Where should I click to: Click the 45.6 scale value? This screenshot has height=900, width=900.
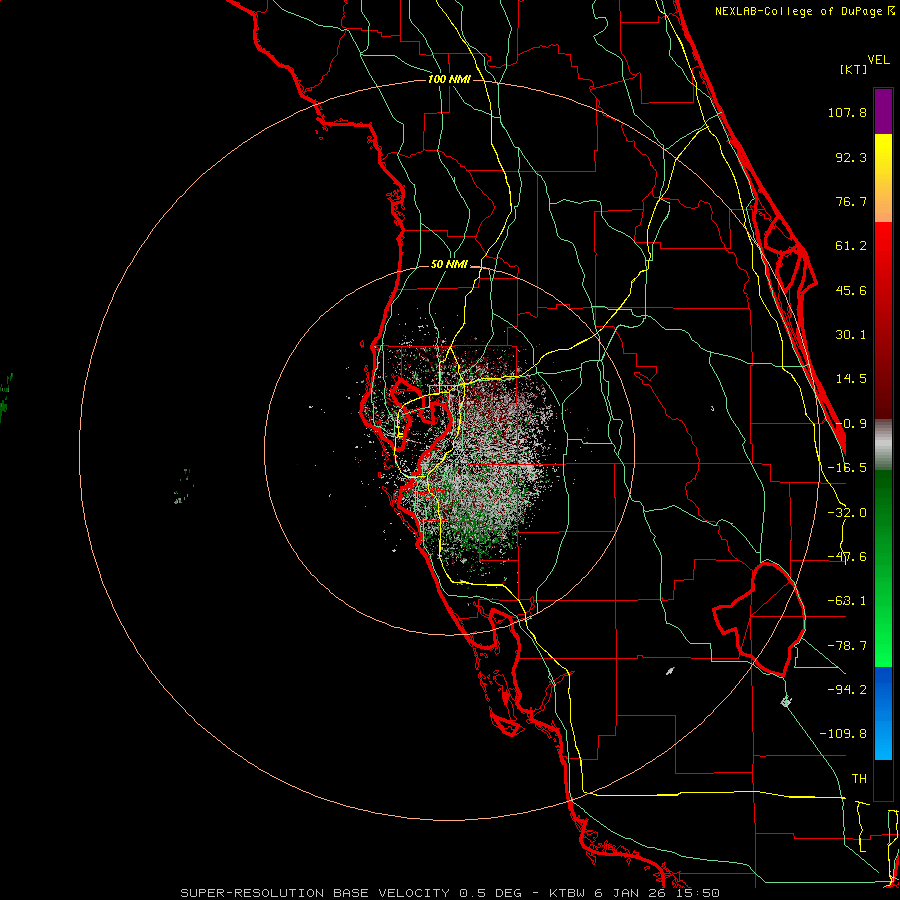click(851, 290)
